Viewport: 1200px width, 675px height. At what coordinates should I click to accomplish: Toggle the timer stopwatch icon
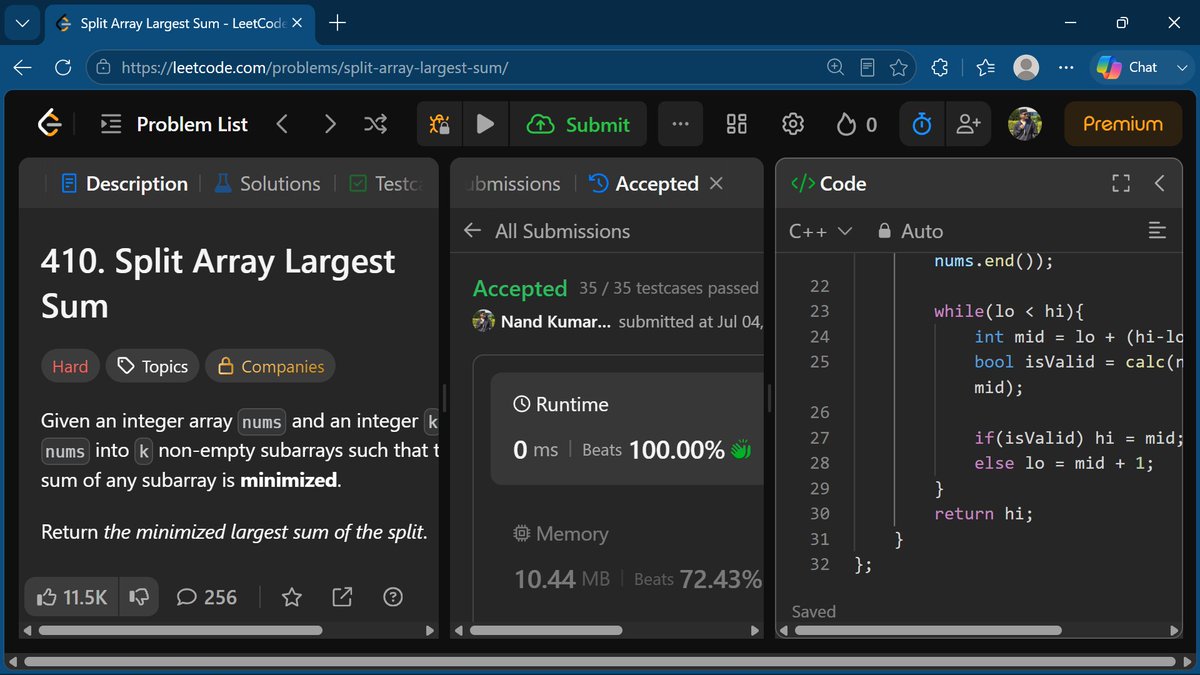tap(922, 124)
